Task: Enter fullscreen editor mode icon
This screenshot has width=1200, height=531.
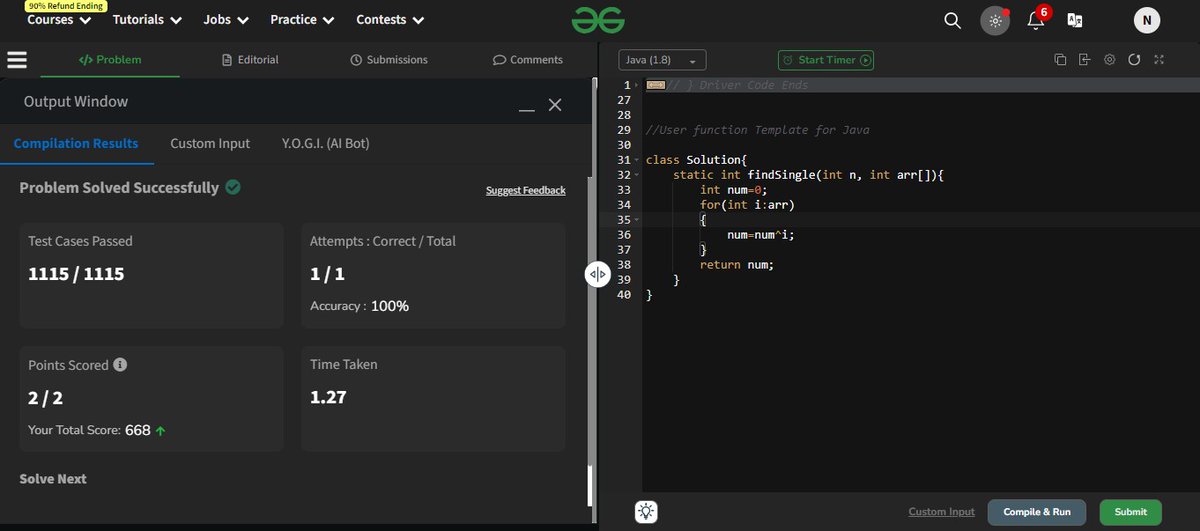Action: 1159,60
